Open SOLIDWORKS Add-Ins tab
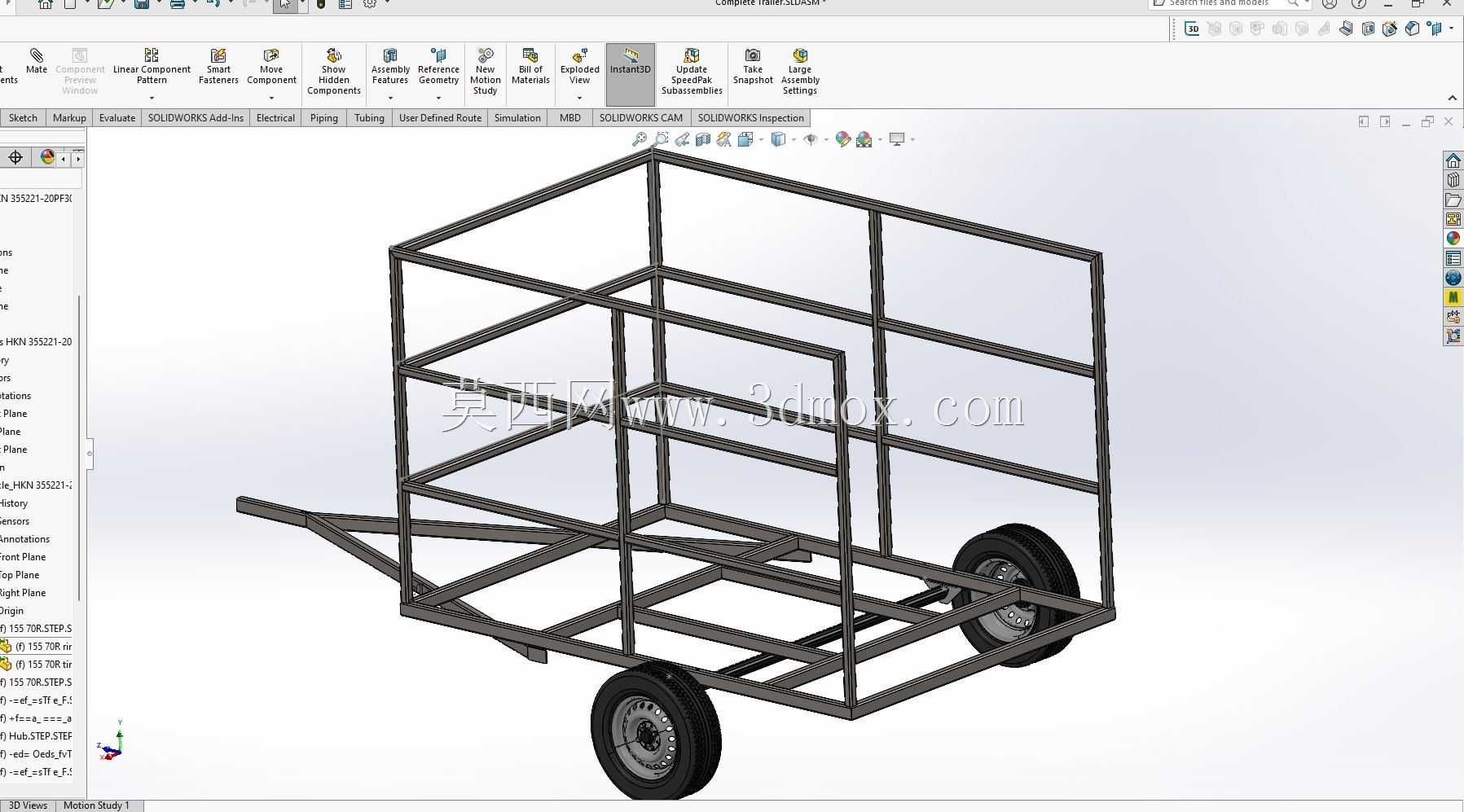The height and width of the screenshot is (812, 1464). point(196,118)
